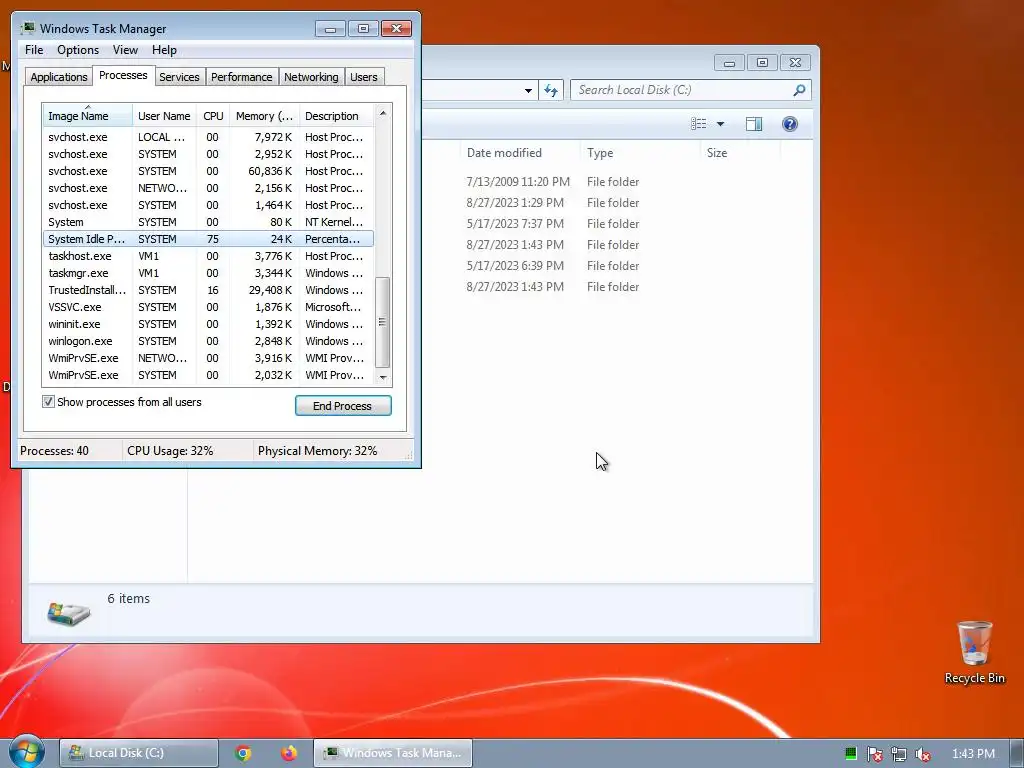This screenshot has height=768, width=1024.
Task: Click the Explorer Help question-mark icon
Action: pos(790,124)
